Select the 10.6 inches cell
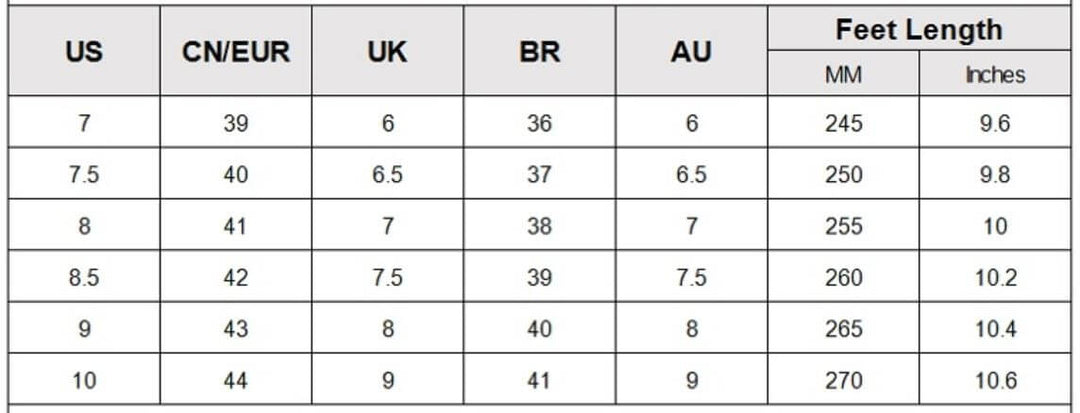 click(995, 380)
